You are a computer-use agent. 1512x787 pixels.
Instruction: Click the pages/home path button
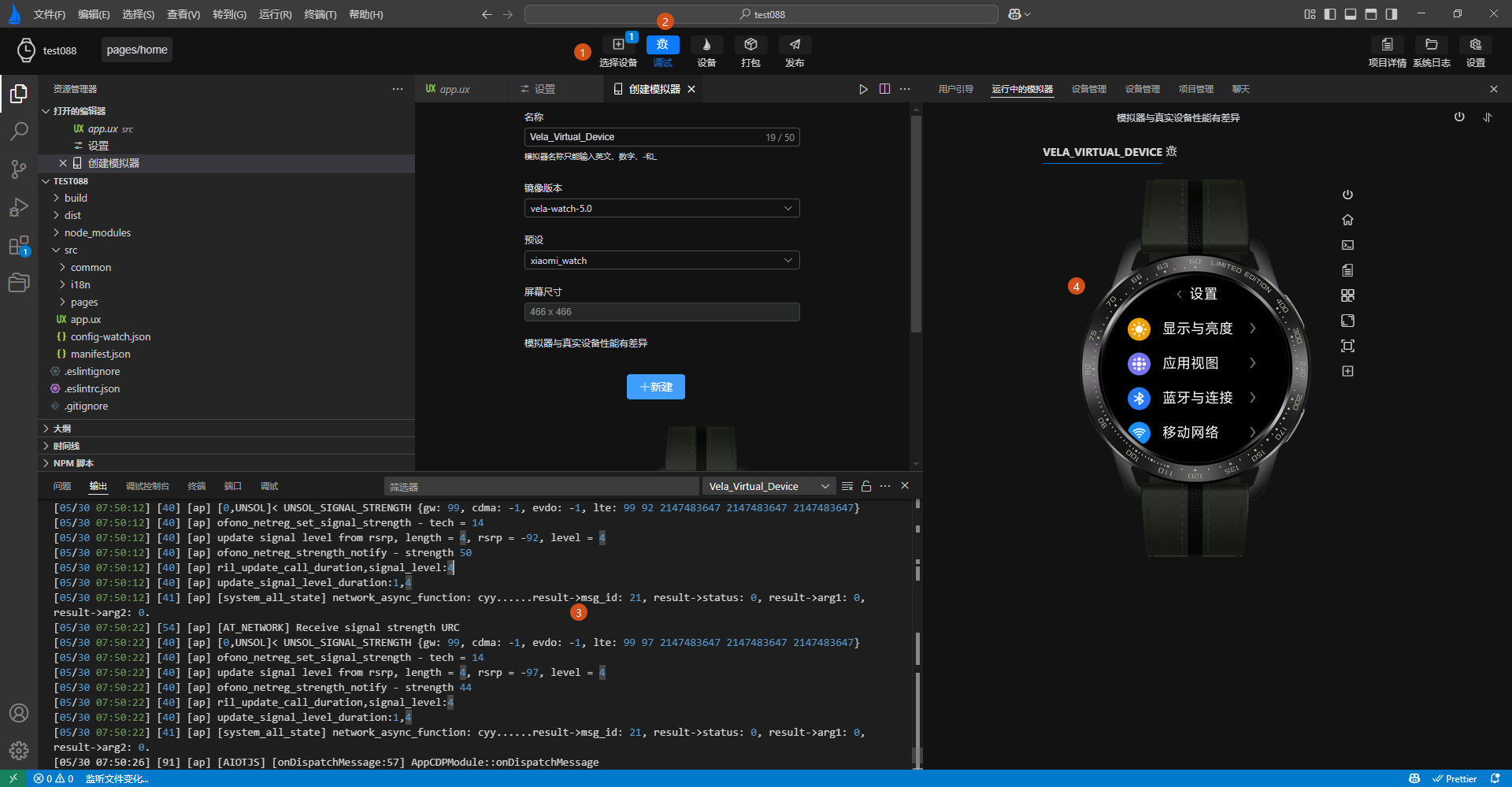click(x=137, y=50)
